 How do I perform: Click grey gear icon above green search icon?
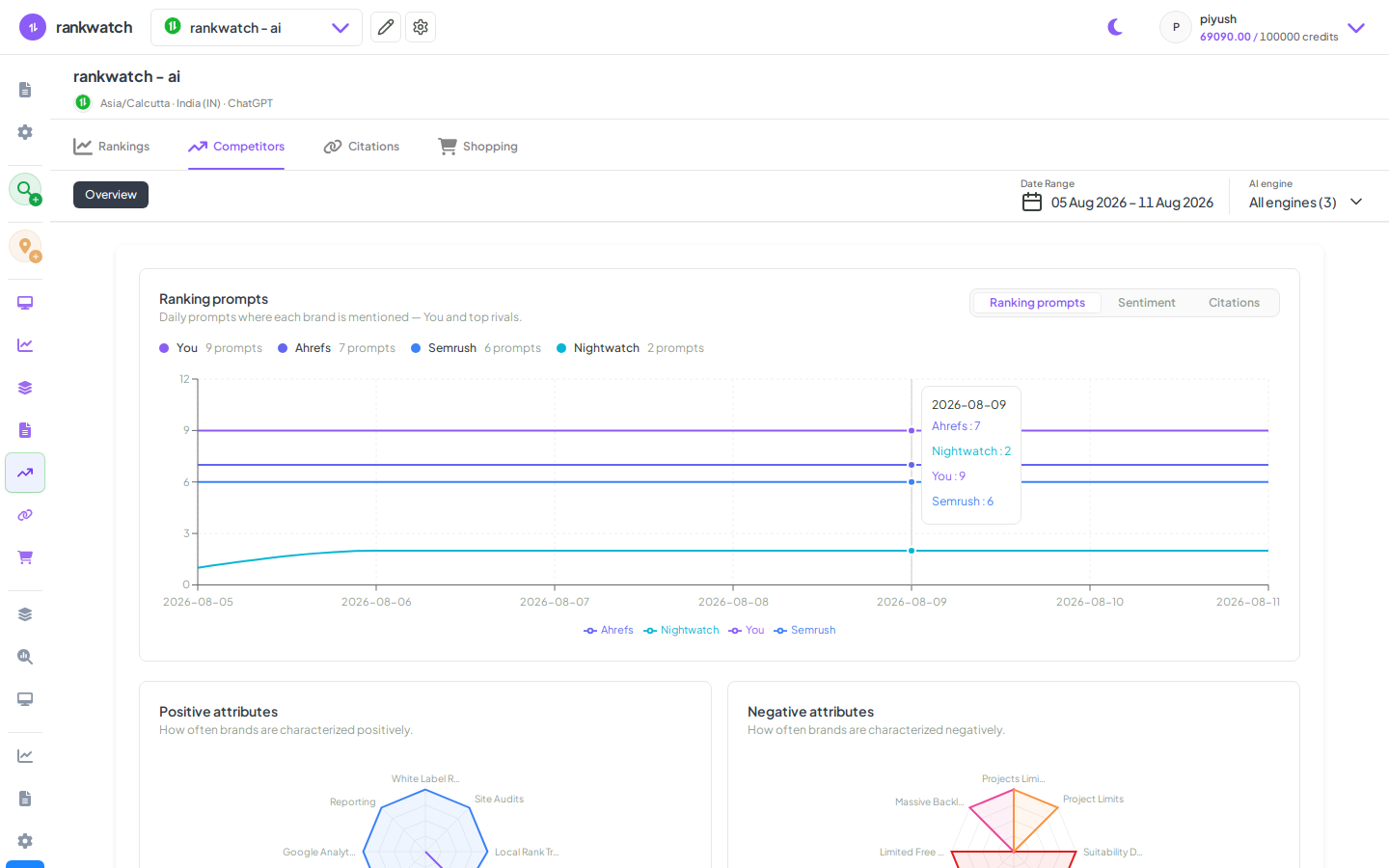point(25,132)
